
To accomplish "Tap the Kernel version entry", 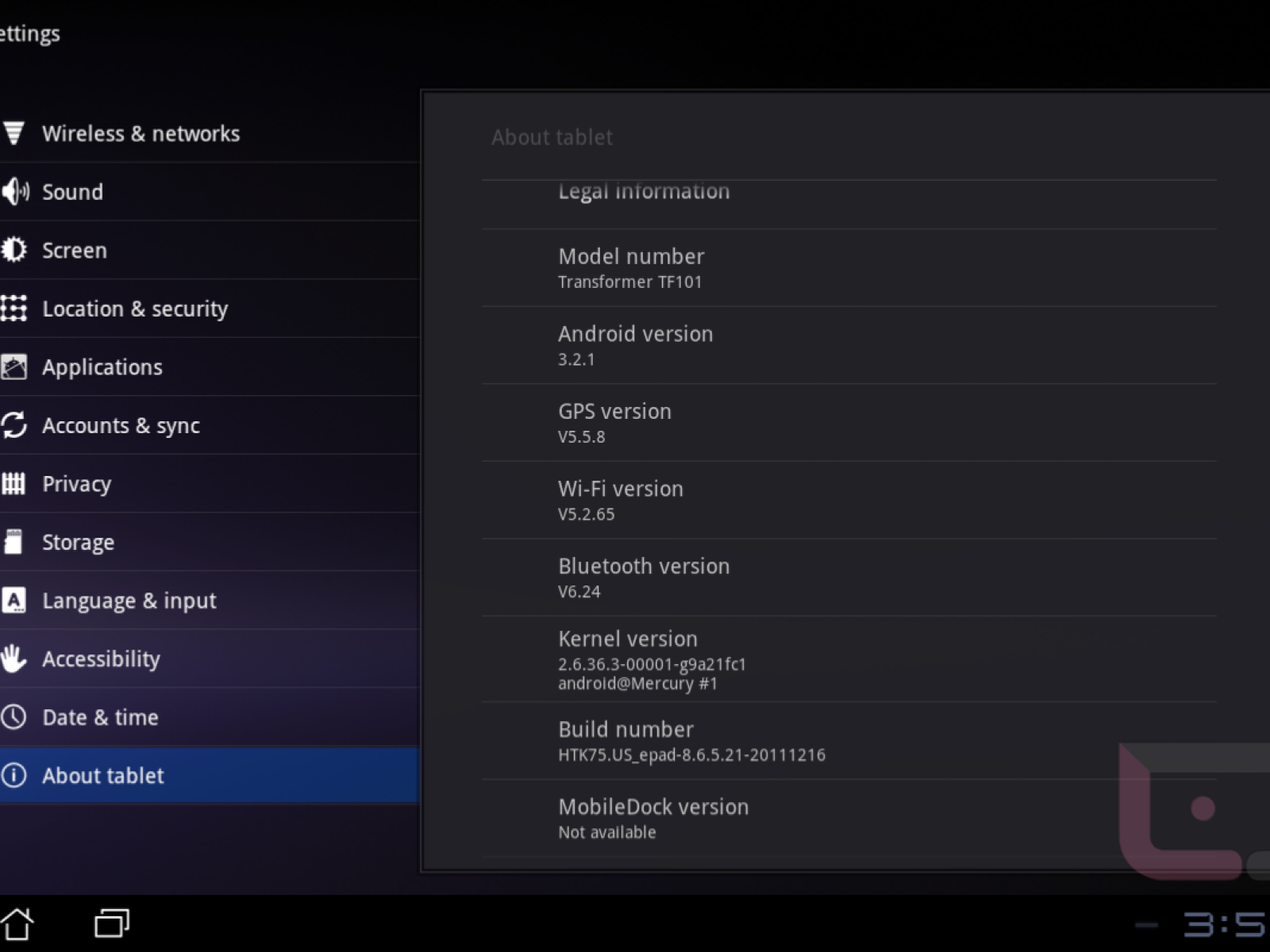I will (x=651, y=659).
